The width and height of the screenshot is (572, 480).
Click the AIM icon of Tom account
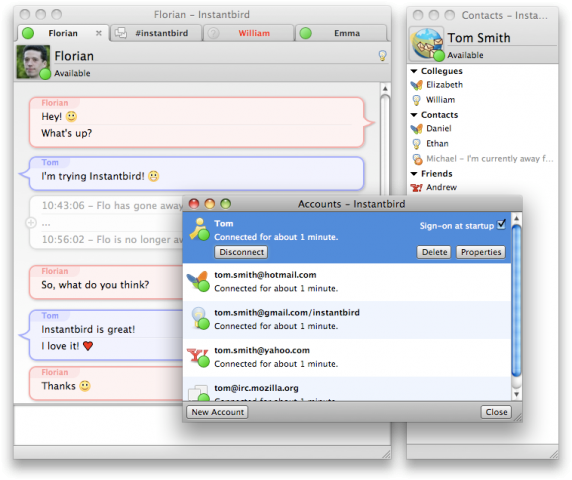point(199,229)
